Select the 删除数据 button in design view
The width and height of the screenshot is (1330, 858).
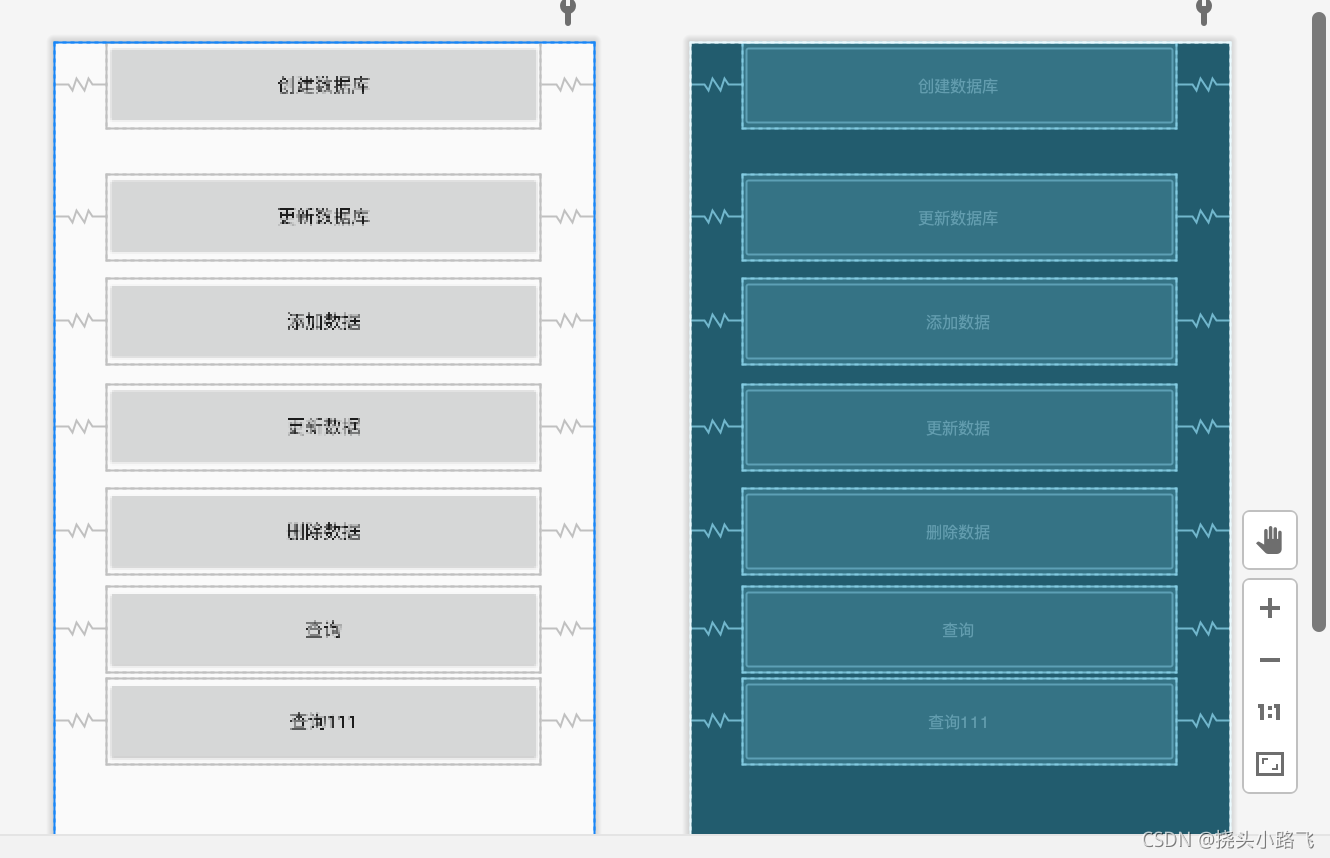323,531
